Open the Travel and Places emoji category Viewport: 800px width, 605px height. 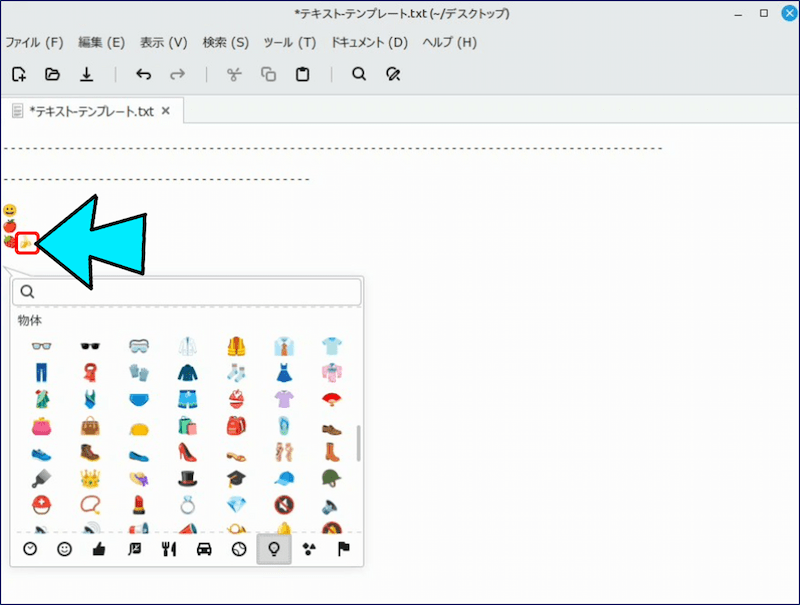point(204,549)
